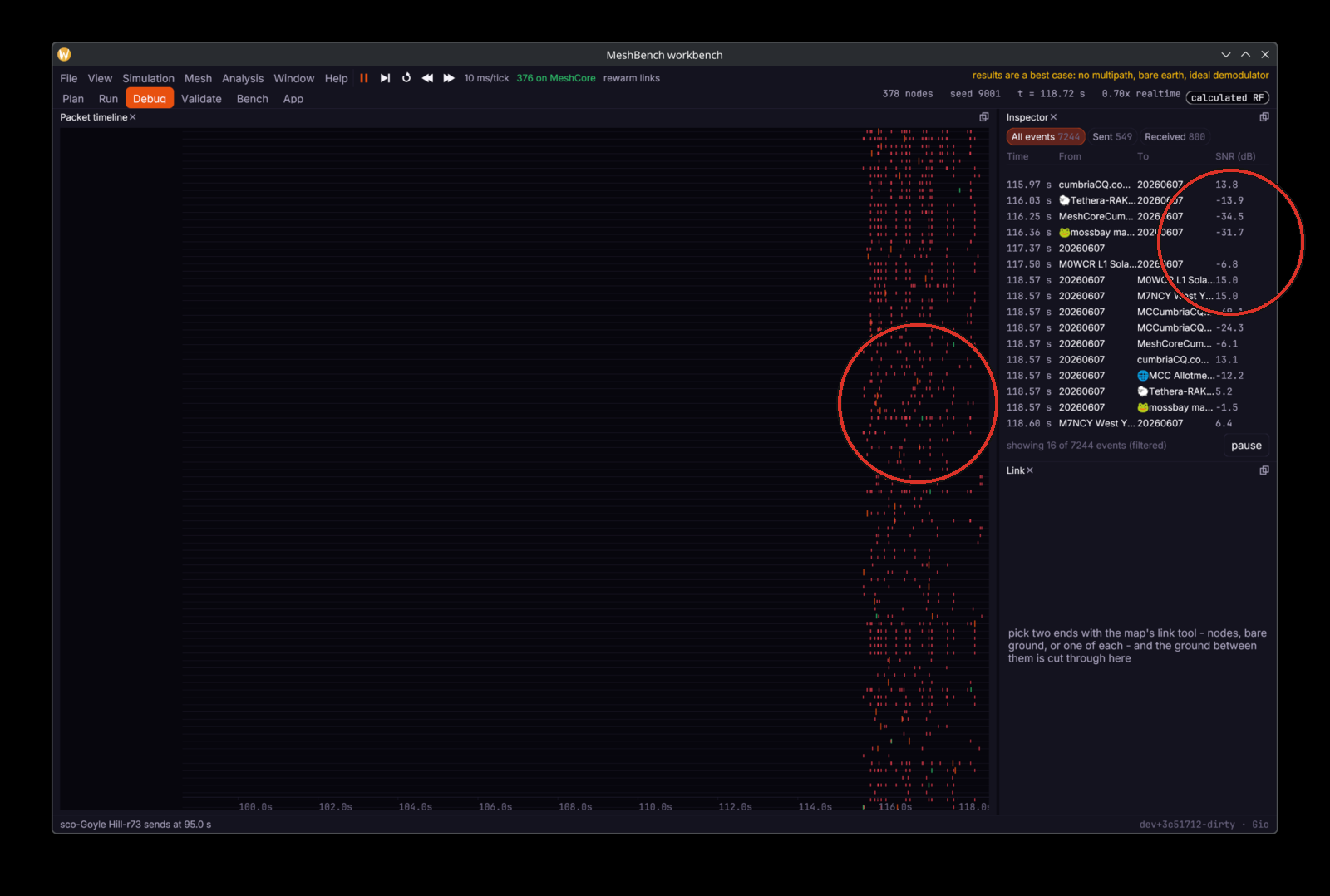This screenshot has height=896, width=1330.
Task: Restart the simulation with the reload icon
Action: coord(406,78)
